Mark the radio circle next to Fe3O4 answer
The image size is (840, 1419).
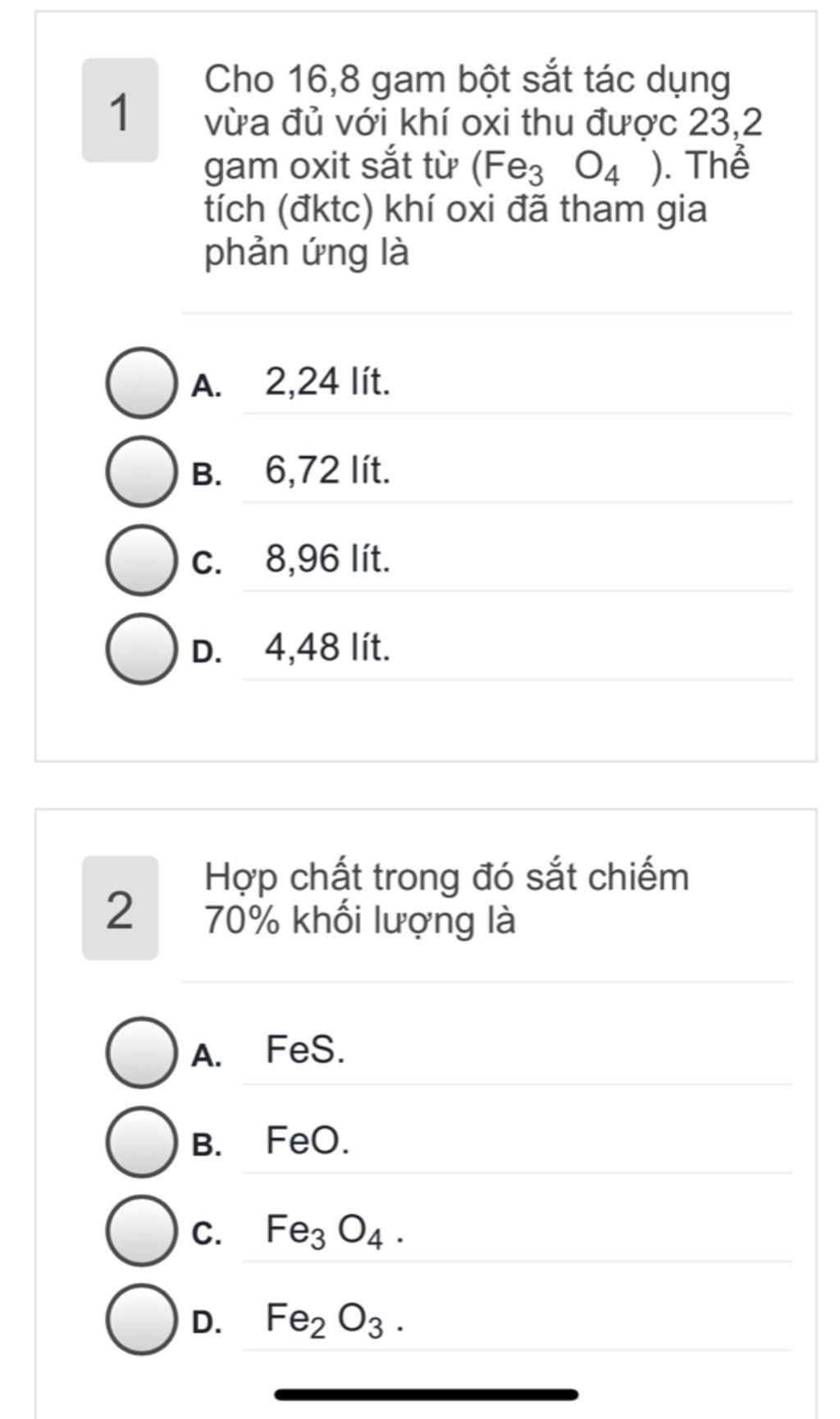coord(141,1230)
